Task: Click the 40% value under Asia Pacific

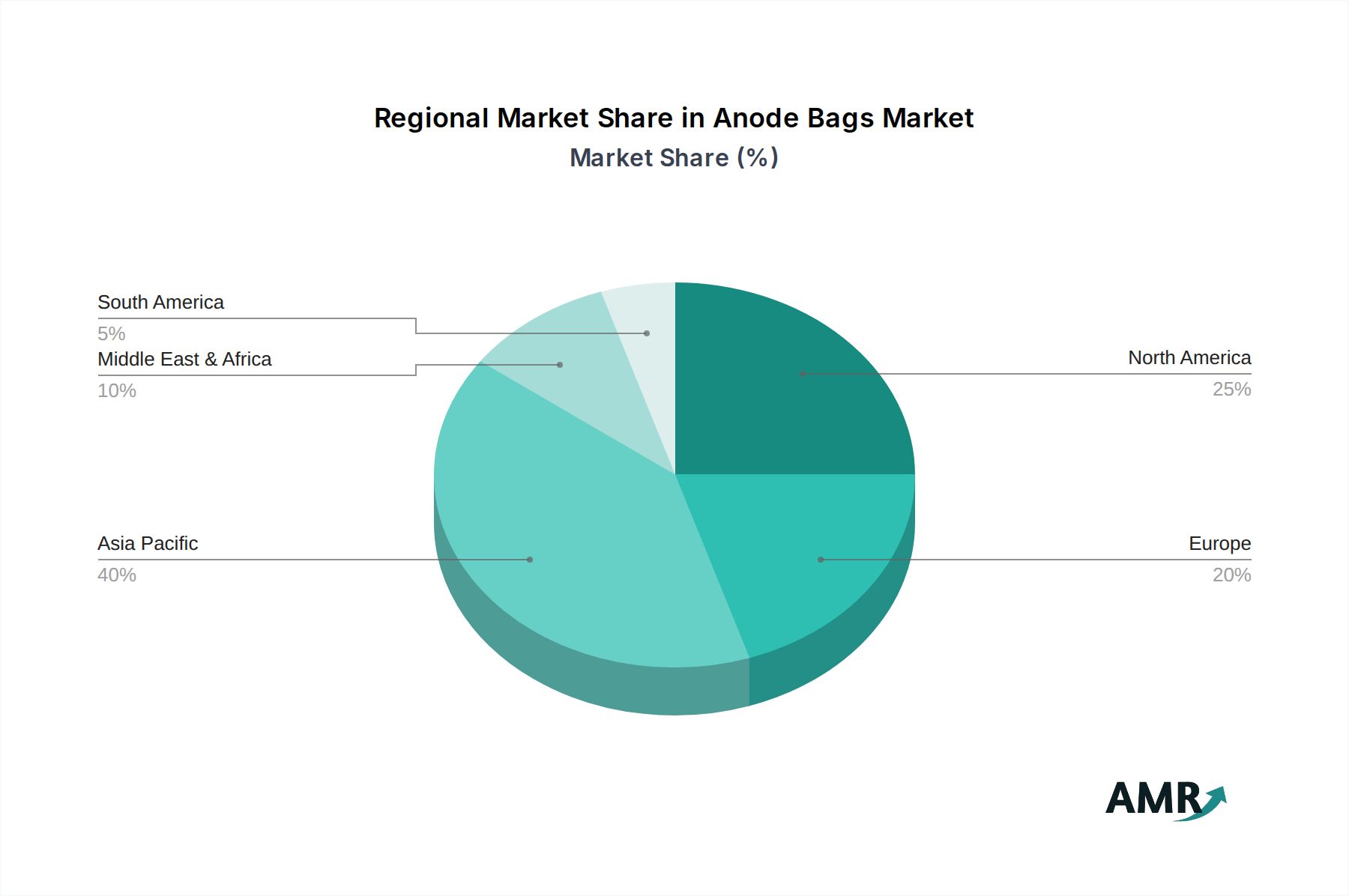Action: 117,575
